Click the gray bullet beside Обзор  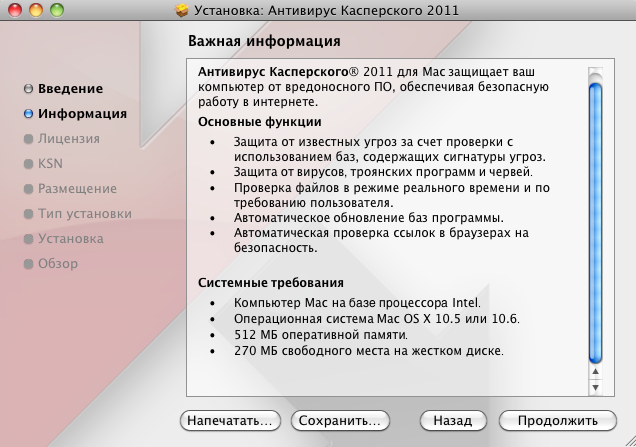[x=28, y=264]
